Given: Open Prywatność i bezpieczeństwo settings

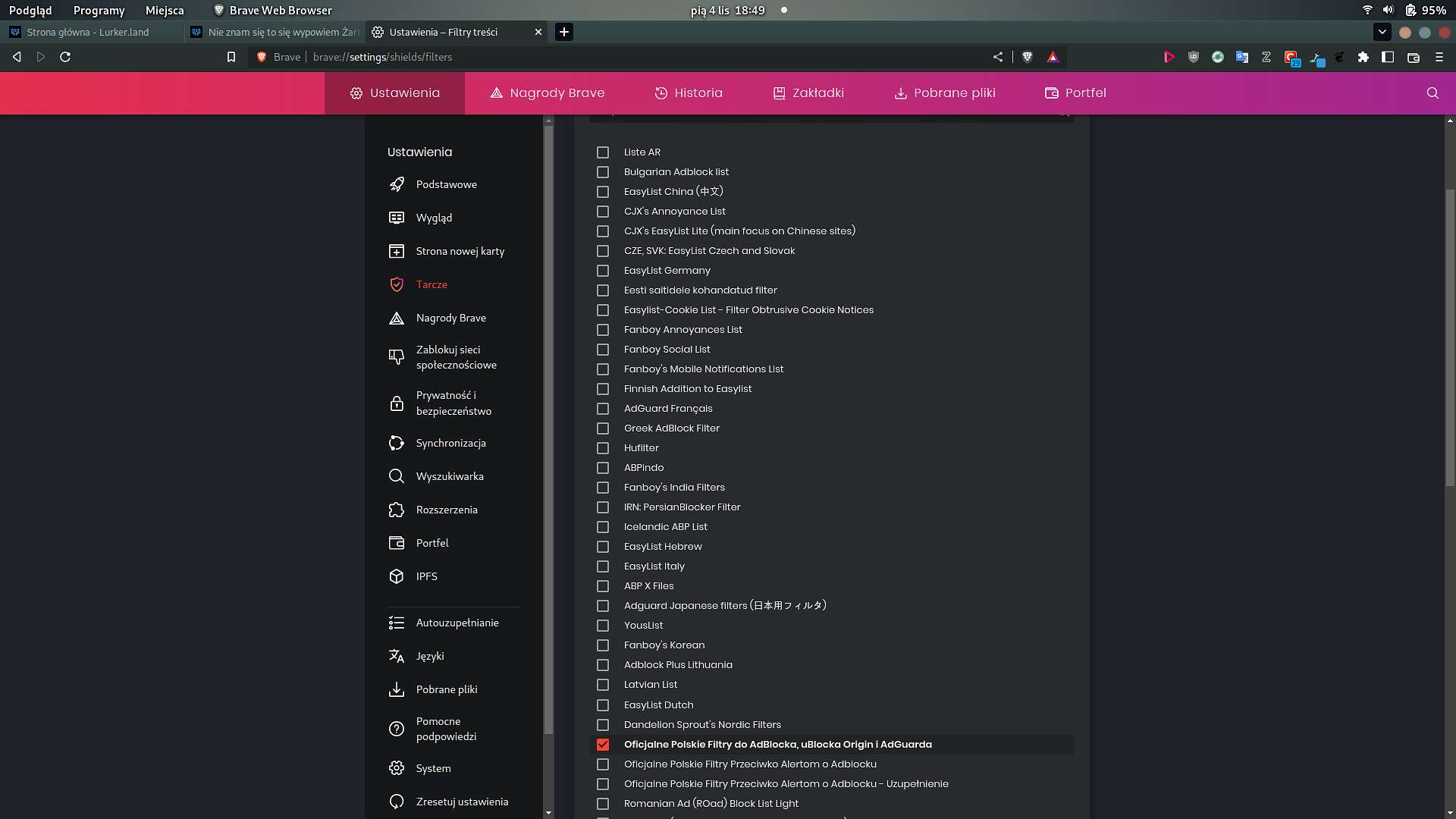Looking at the screenshot, I should (x=453, y=403).
